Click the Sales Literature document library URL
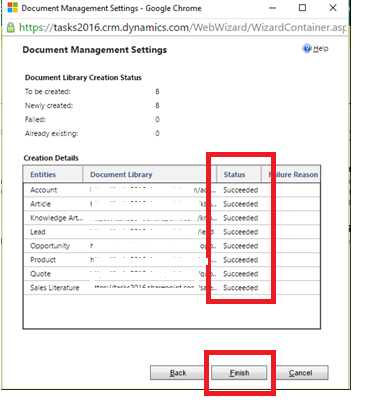This screenshot has width=369, height=403. coord(155,288)
